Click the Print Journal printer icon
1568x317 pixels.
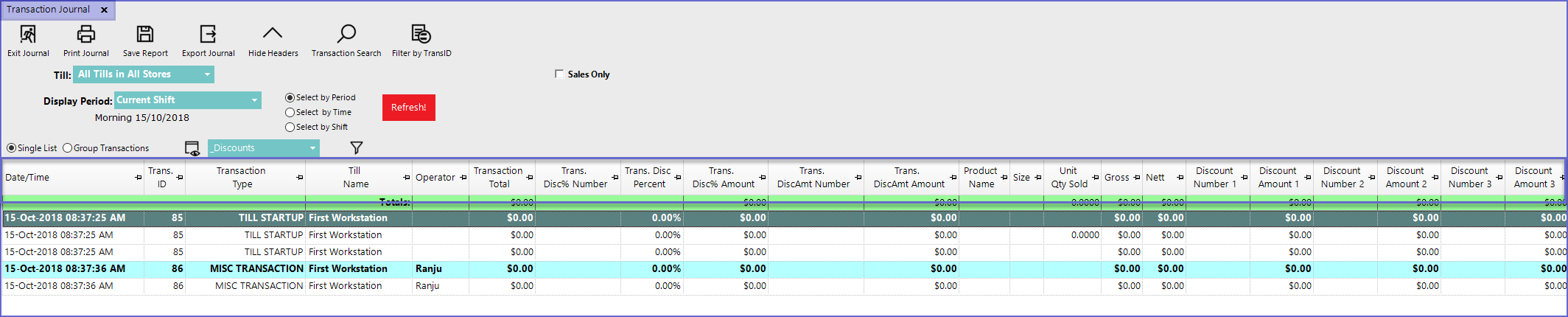[x=86, y=34]
